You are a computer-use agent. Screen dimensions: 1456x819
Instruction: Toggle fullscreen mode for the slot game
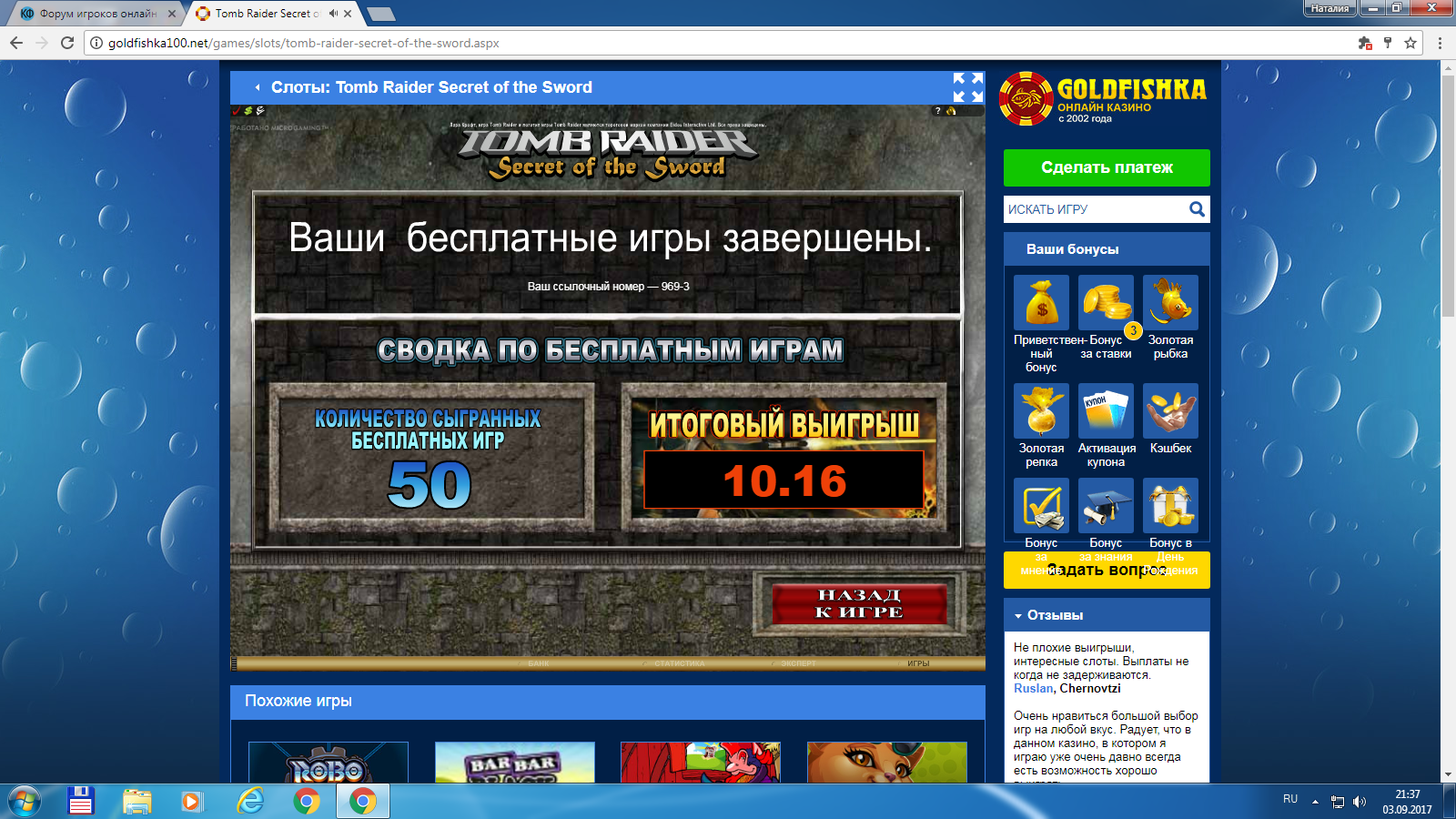pyautogui.click(x=967, y=87)
